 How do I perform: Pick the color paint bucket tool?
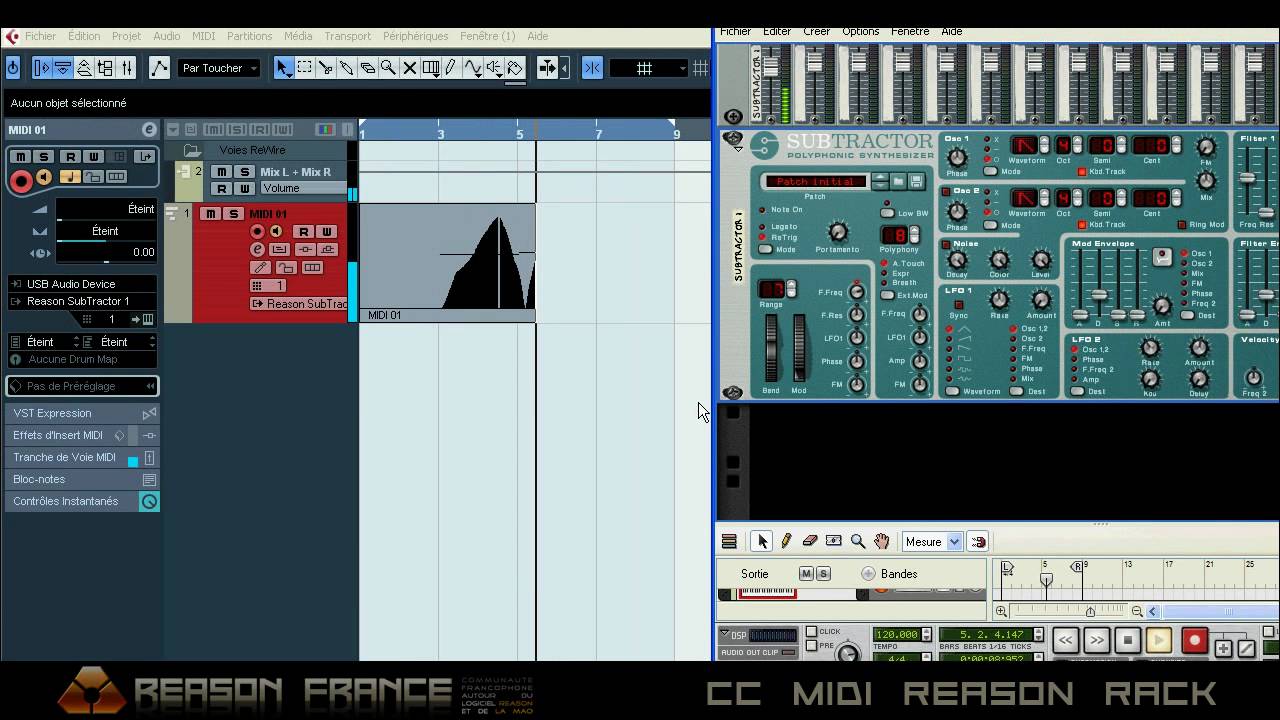514,68
